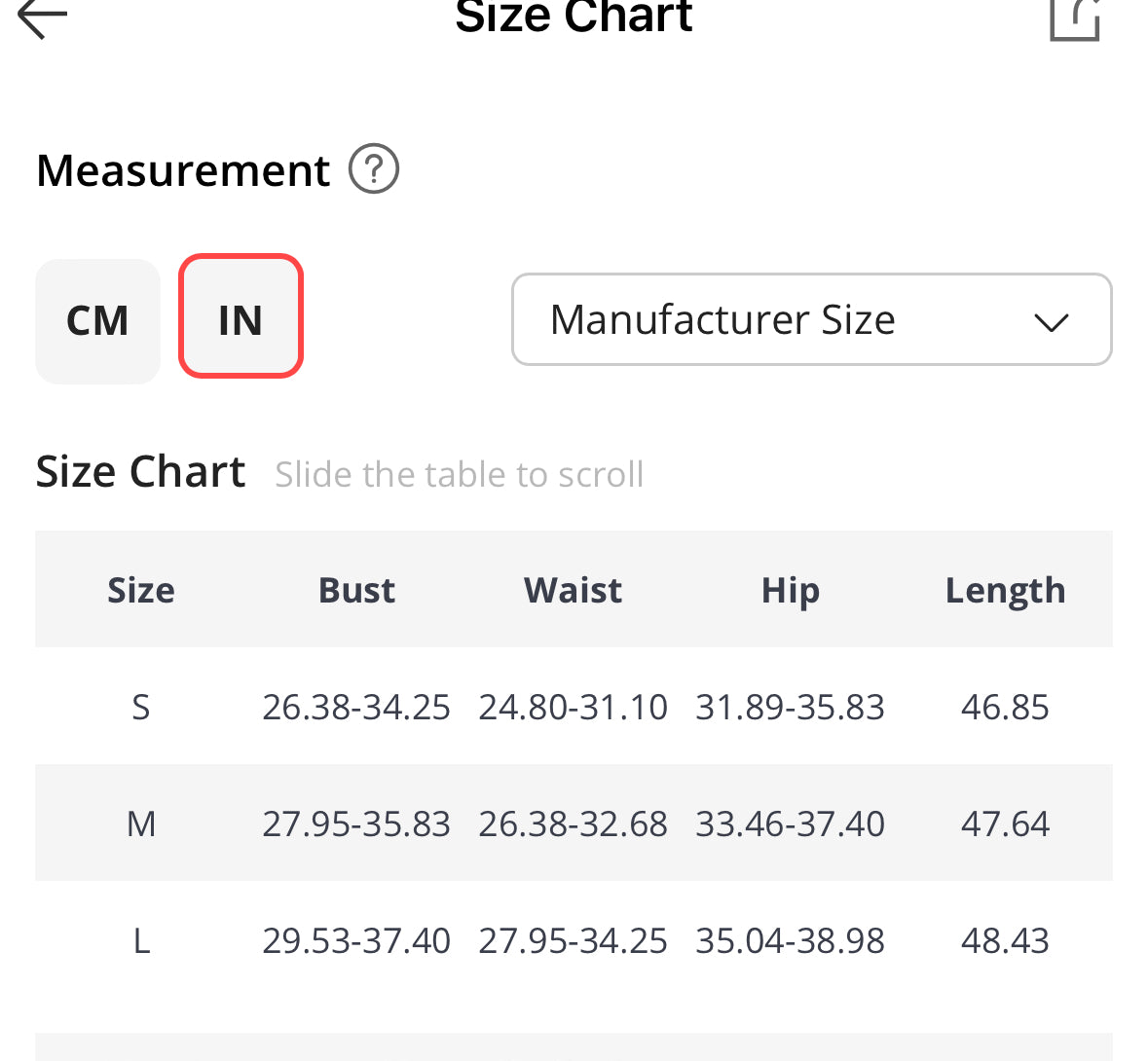Click the chevron in the size dropdown

(1051, 321)
